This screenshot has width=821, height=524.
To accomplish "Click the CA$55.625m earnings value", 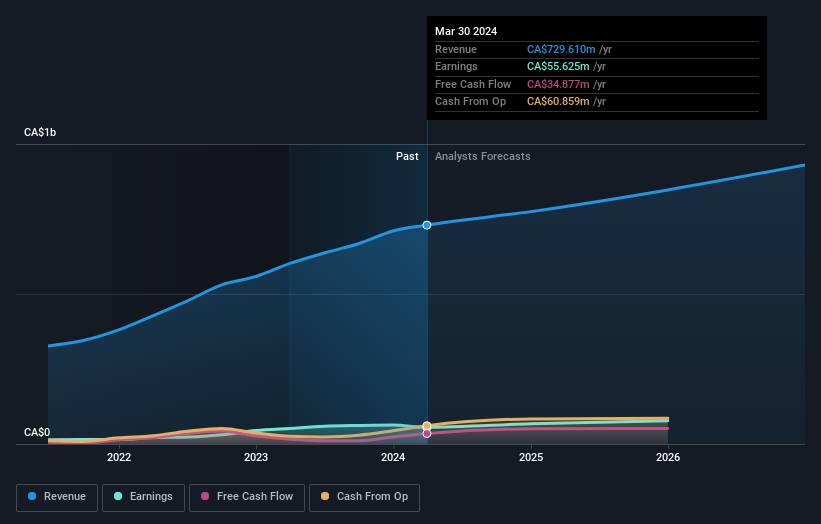I will pos(558,66).
